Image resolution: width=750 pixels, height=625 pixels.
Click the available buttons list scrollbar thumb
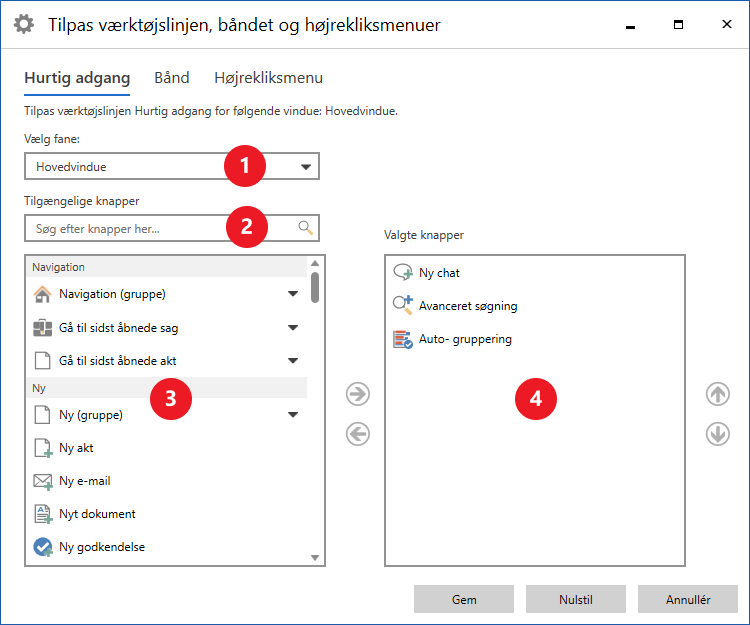pos(315,287)
